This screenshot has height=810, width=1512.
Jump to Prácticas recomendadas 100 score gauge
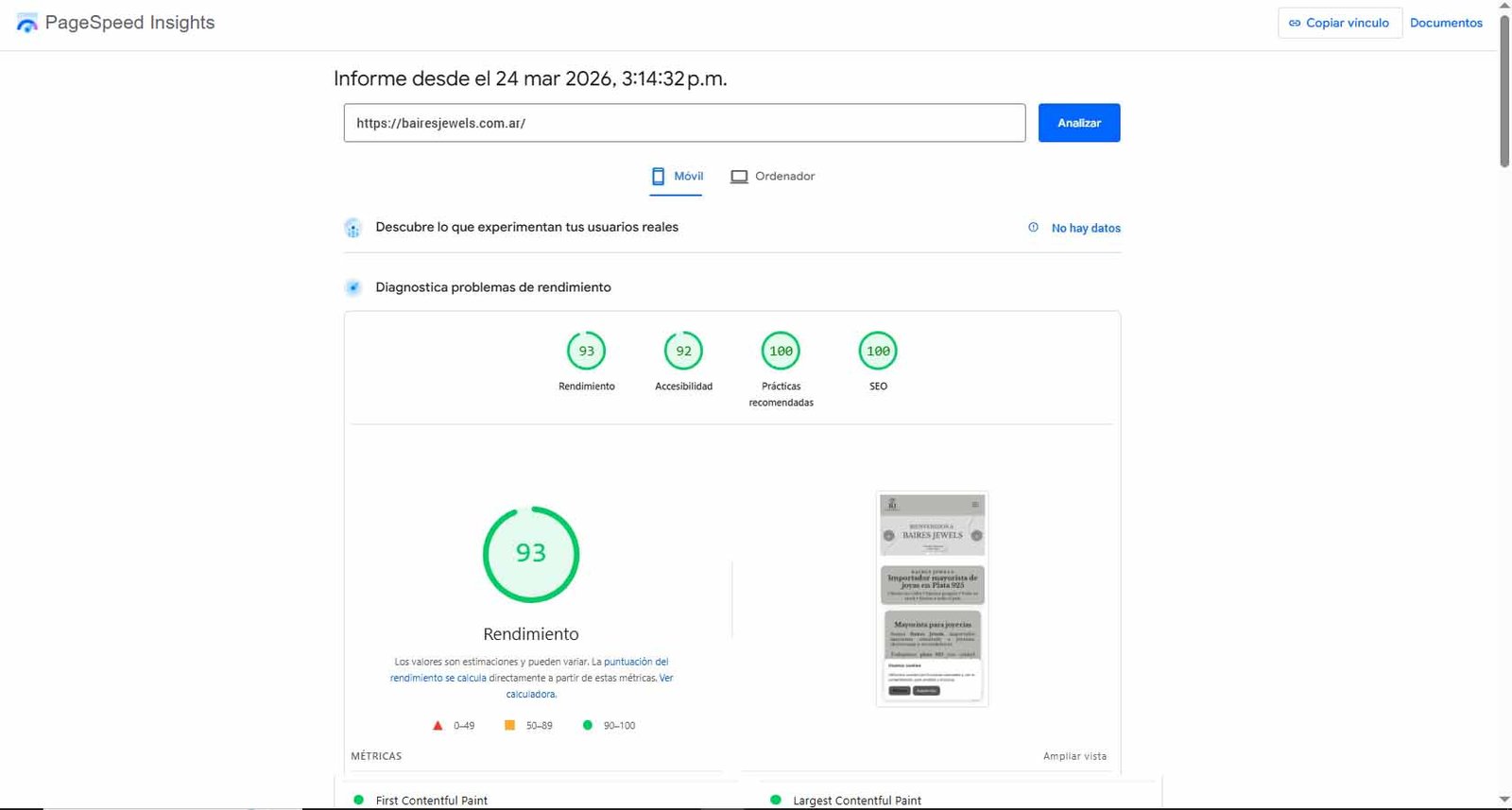coord(781,352)
